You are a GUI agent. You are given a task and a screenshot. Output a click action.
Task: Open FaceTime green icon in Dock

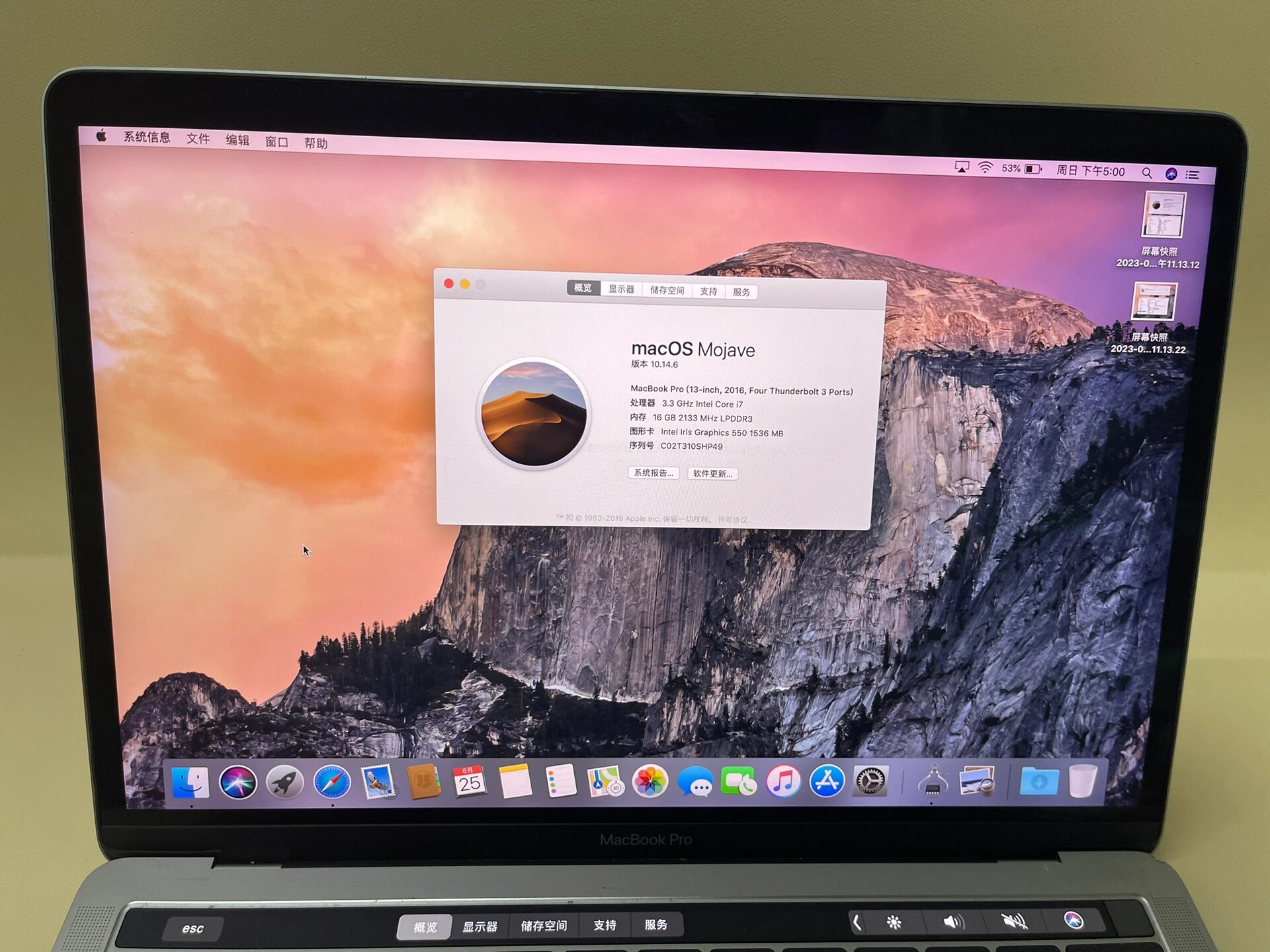(739, 781)
